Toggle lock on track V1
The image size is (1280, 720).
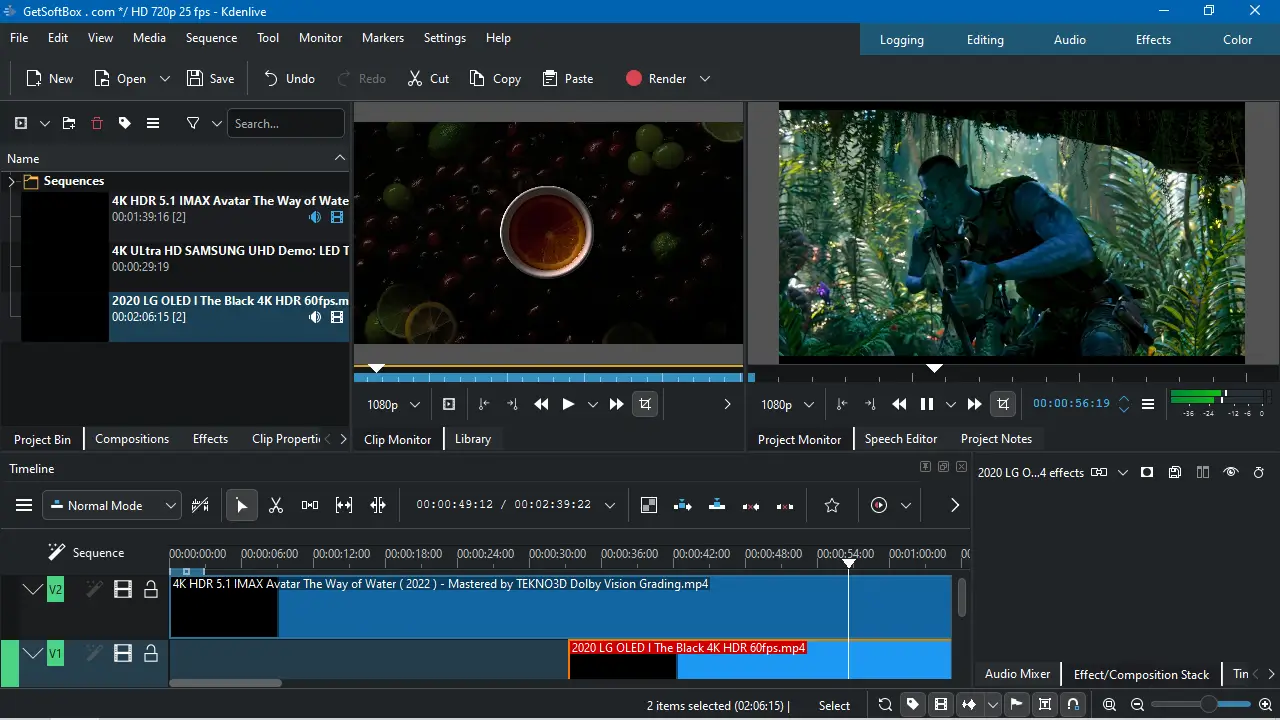tap(151, 654)
